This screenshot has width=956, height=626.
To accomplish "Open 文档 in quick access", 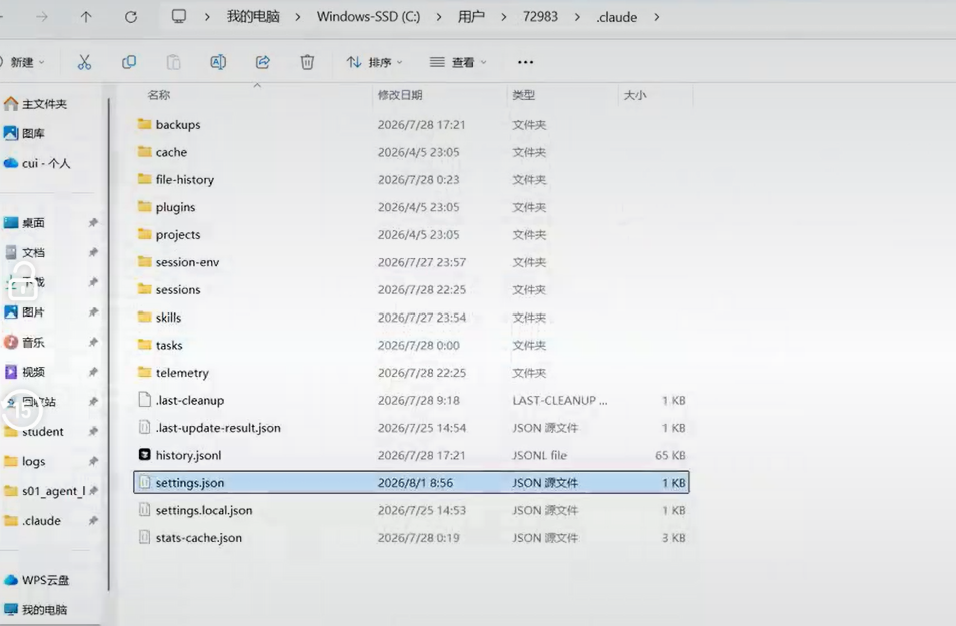I will 24,252.
